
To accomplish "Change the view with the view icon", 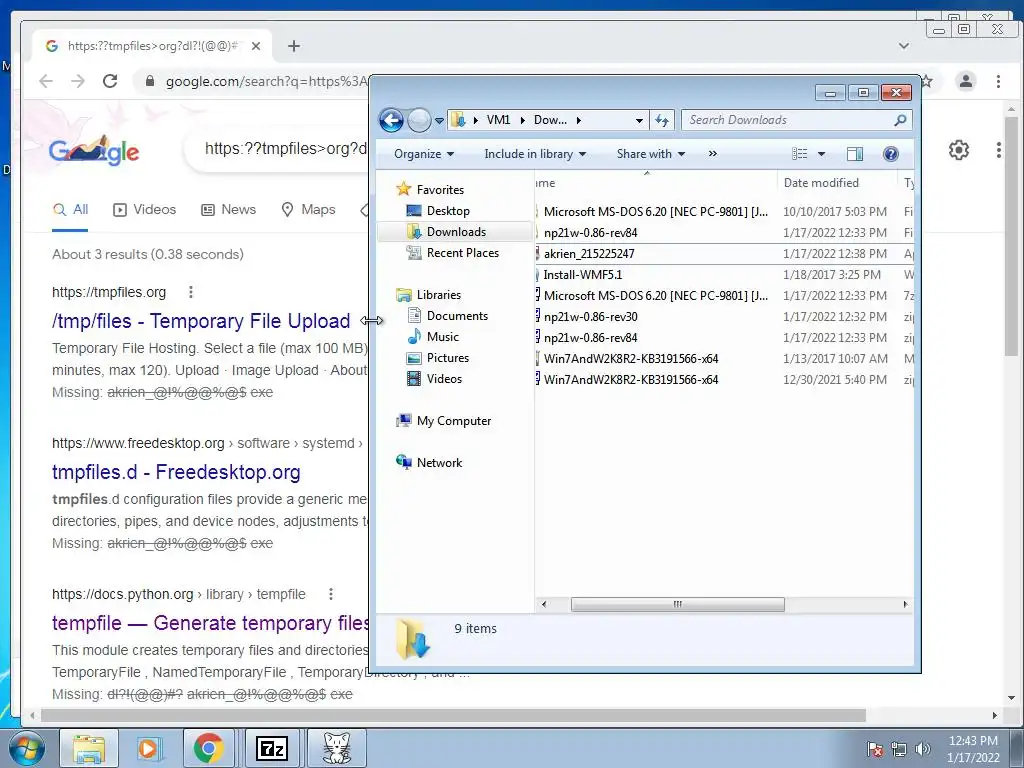I will 799,154.
